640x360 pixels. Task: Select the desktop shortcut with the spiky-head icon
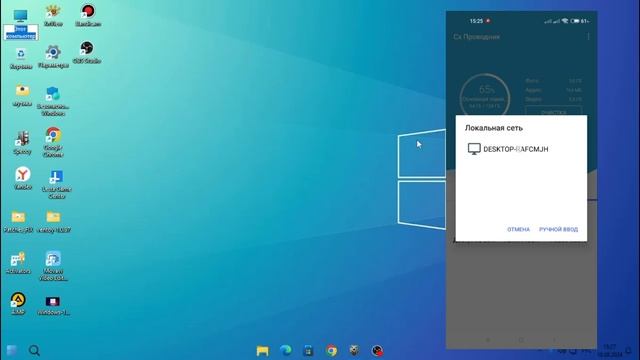pos(53,16)
